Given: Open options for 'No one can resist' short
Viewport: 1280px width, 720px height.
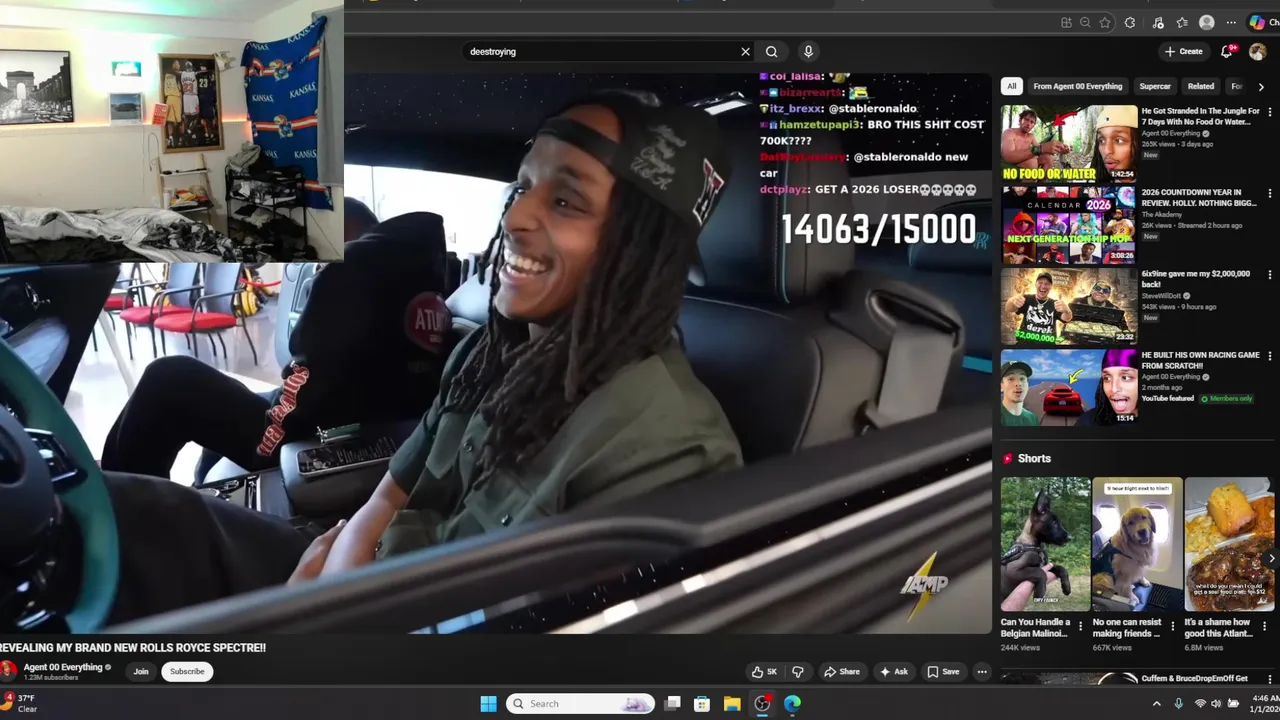Looking at the screenshot, I should [x=1173, y=627].
